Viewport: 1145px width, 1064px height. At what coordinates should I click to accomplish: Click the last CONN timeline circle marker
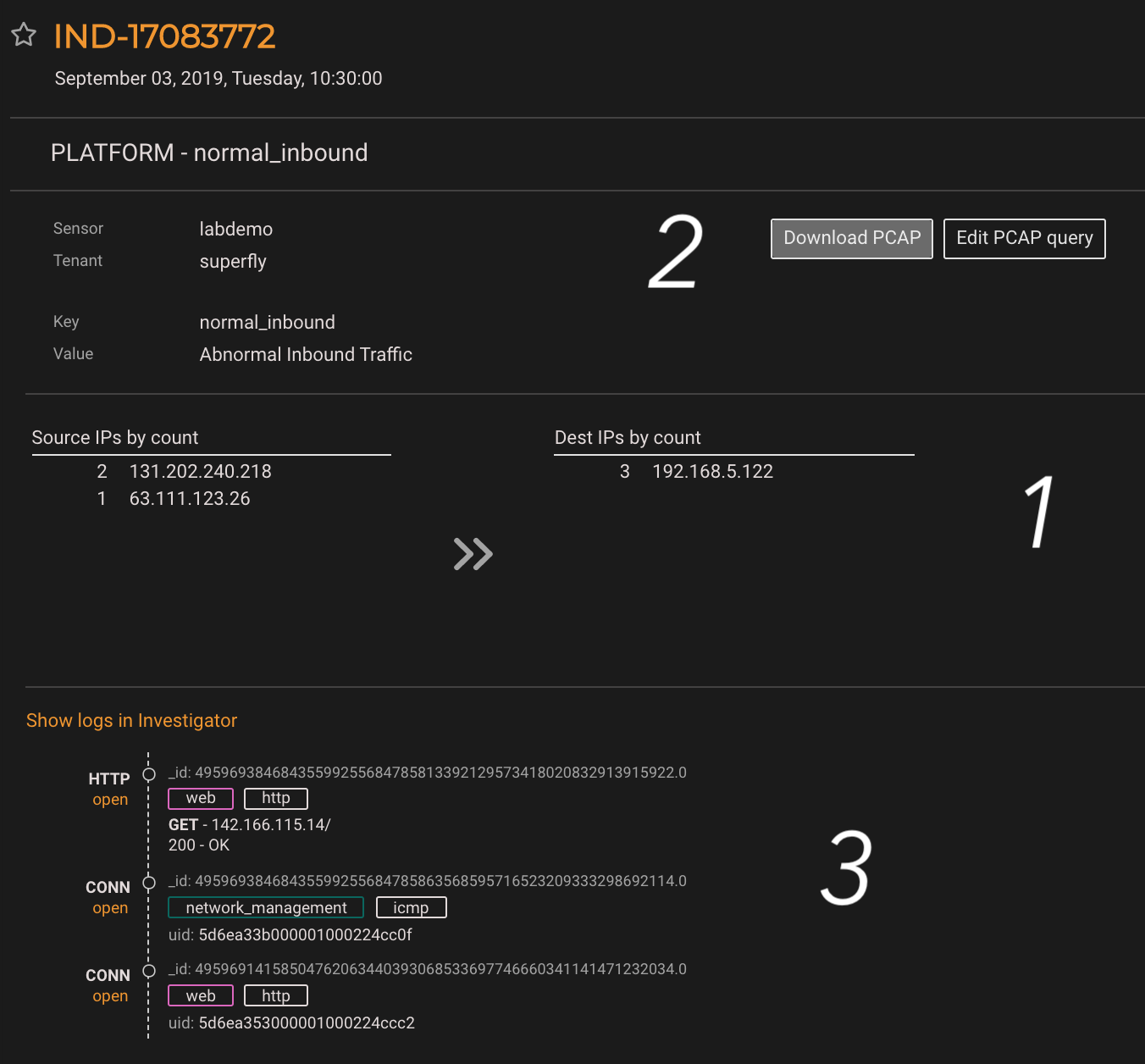click(149, 971)
